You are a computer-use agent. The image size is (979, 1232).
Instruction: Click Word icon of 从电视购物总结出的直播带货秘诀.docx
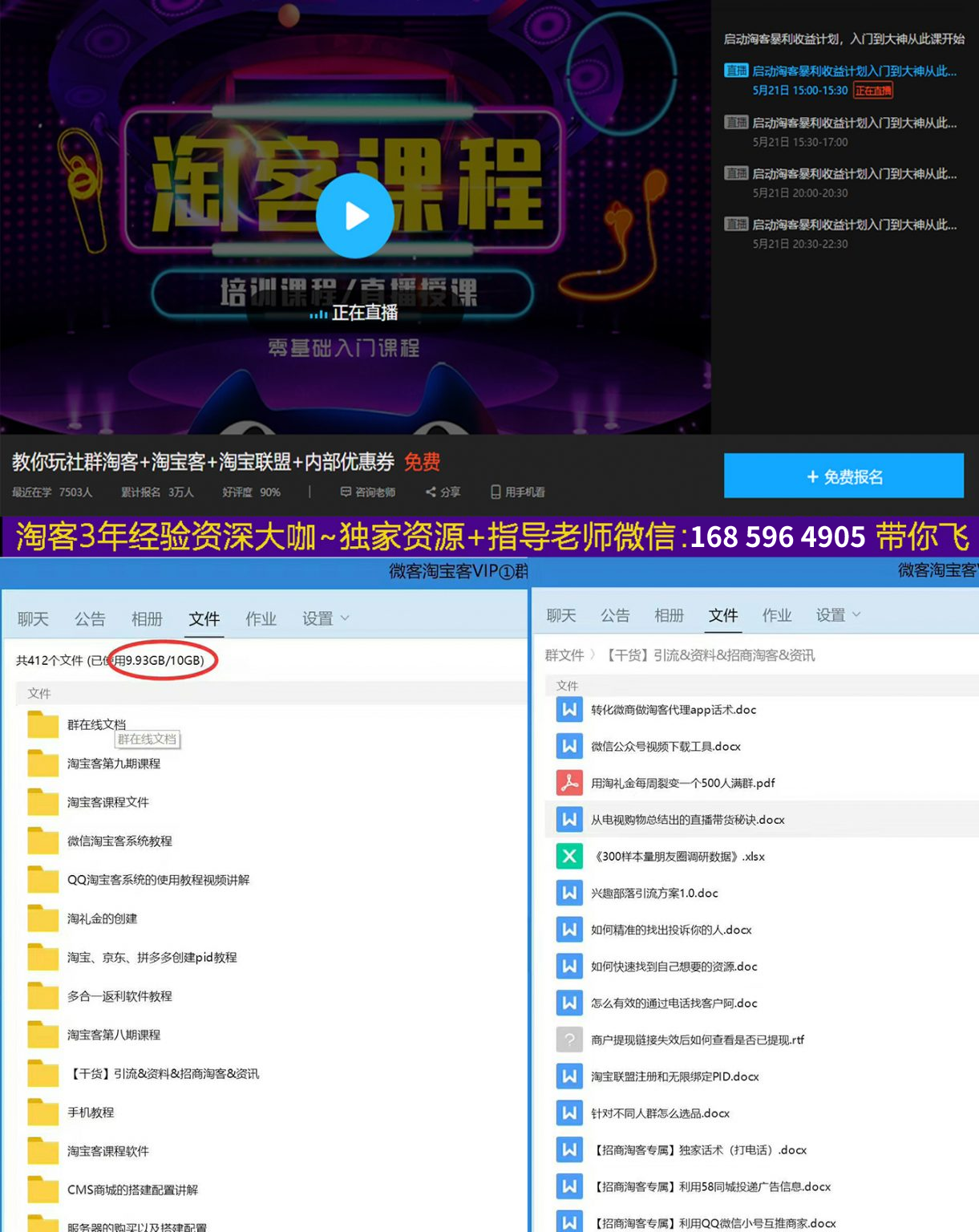pos(569,820)
